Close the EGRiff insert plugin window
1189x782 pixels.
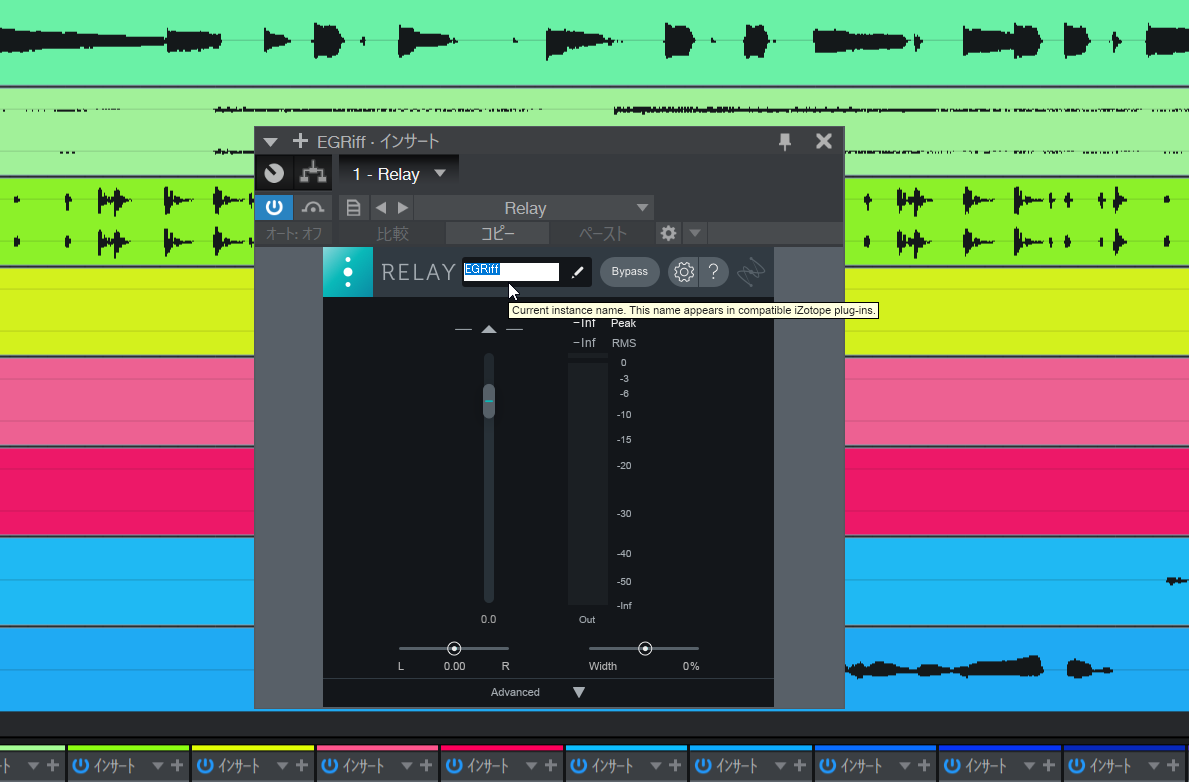coord(824,141)
